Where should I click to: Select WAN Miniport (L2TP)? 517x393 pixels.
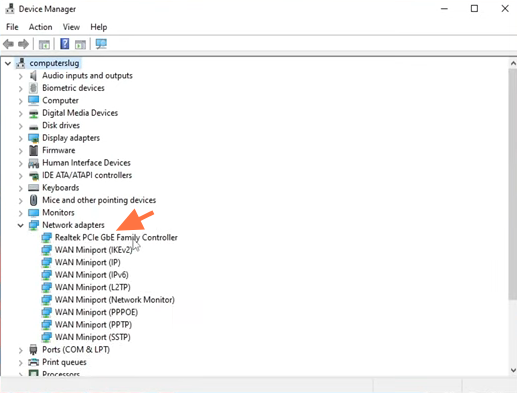[93, 287]
